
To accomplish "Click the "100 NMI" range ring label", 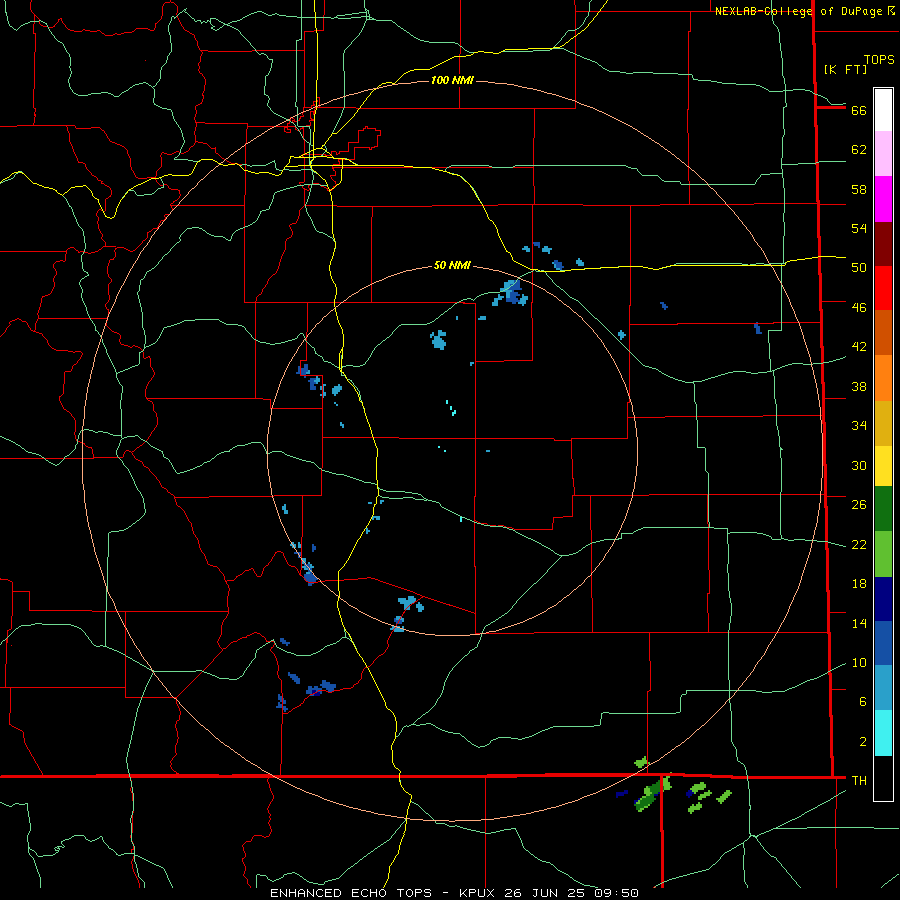I will 452,80.
